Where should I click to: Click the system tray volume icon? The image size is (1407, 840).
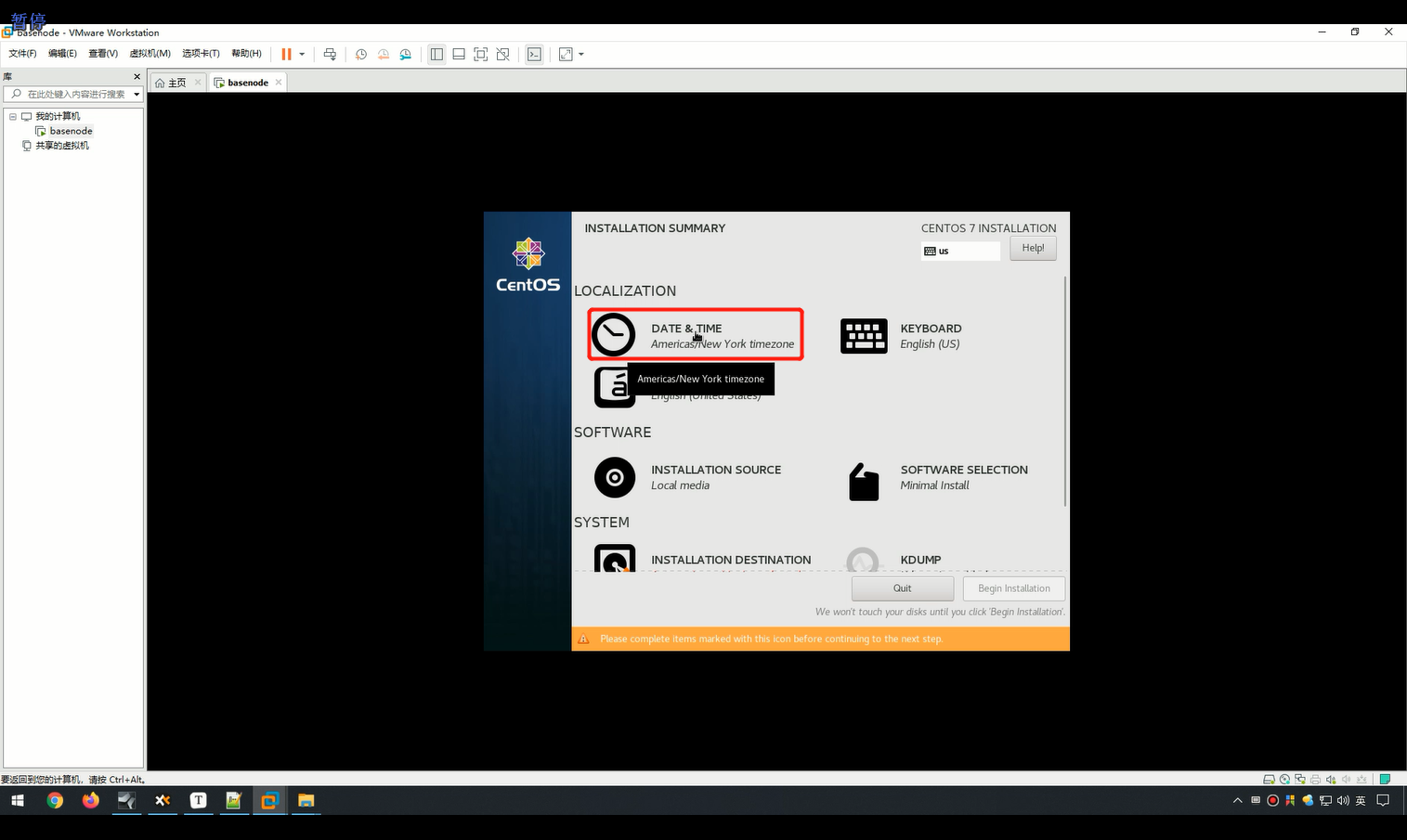(x=1343, y=800)
